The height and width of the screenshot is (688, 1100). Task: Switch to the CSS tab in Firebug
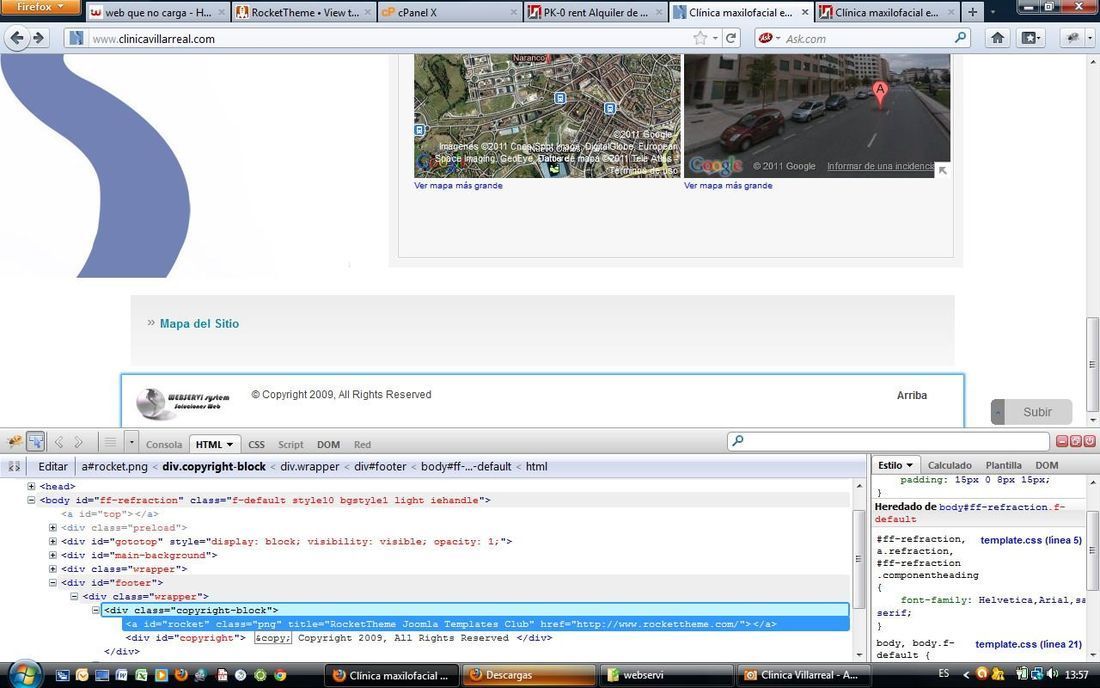coord(257,445)
